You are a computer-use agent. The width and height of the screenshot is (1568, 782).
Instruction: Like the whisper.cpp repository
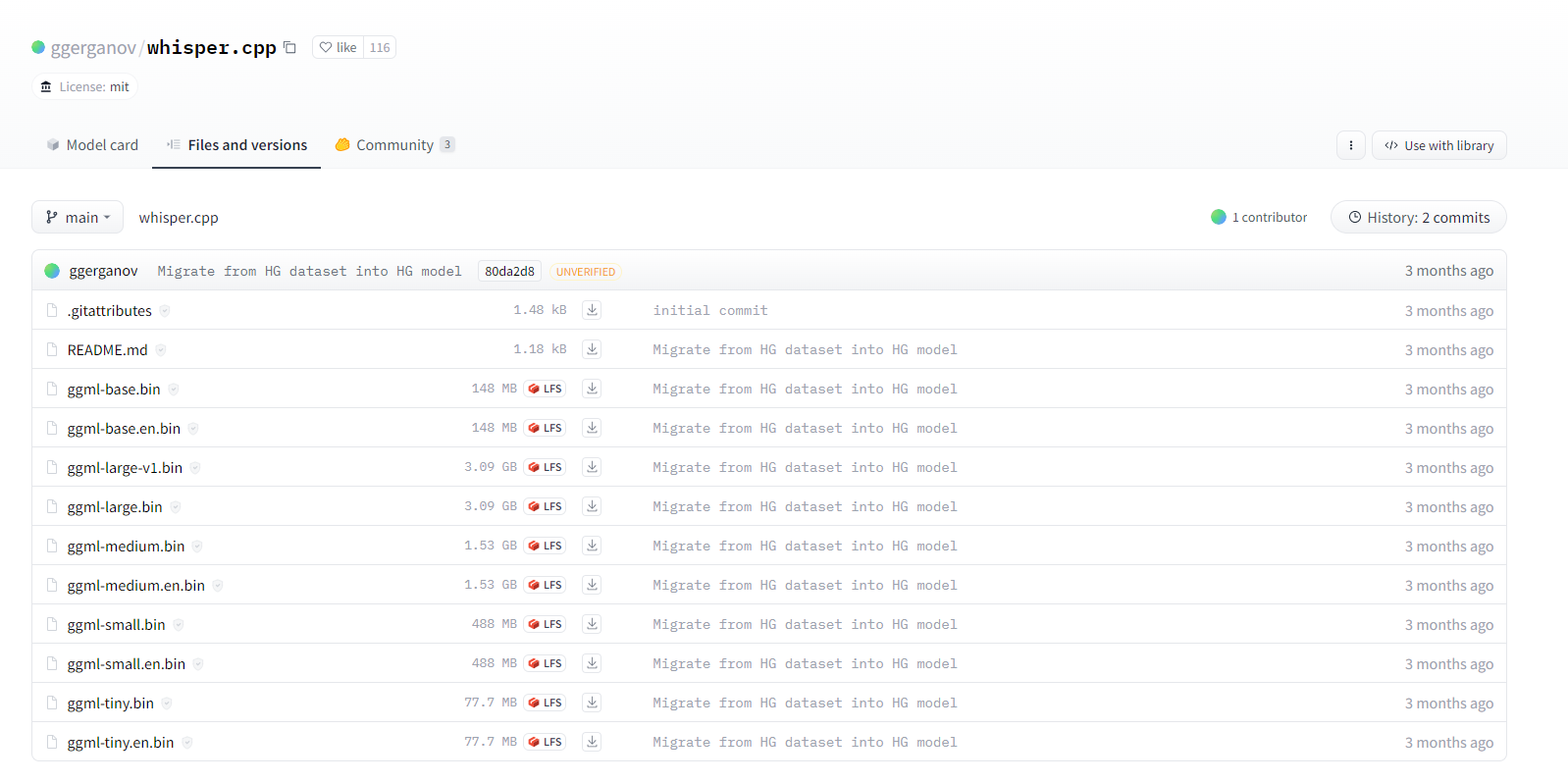click(x=339, y=47)
